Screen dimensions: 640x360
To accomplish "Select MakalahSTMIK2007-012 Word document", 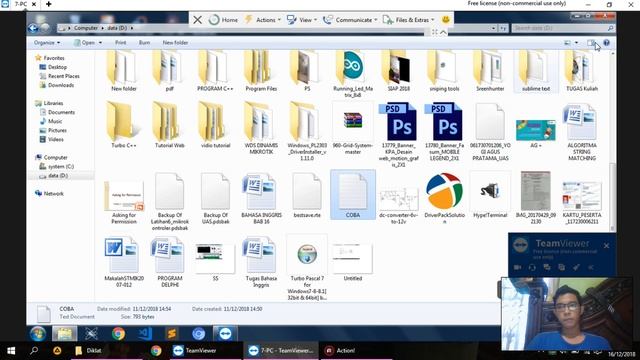I will click(124, 262).
